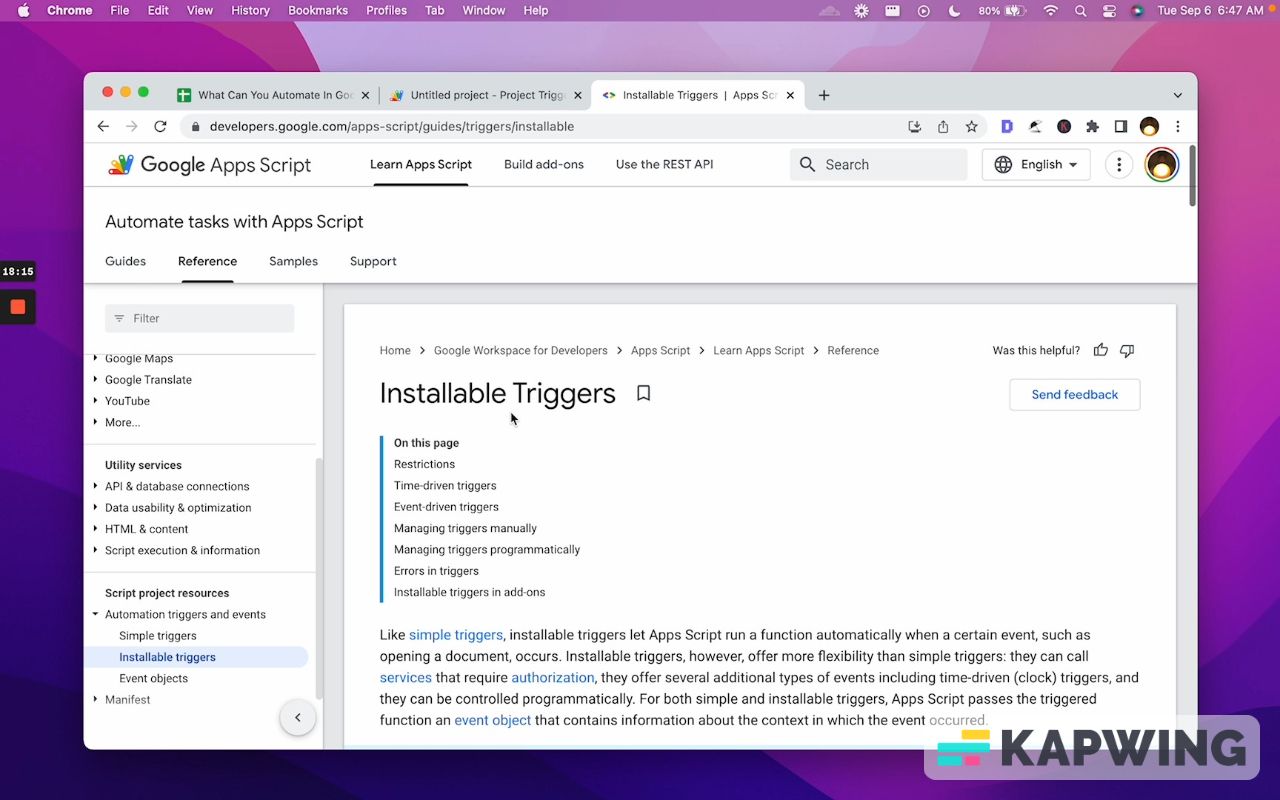Open the event object link
Viewport: 1280px width, 800px height.
tap(493, 720)
